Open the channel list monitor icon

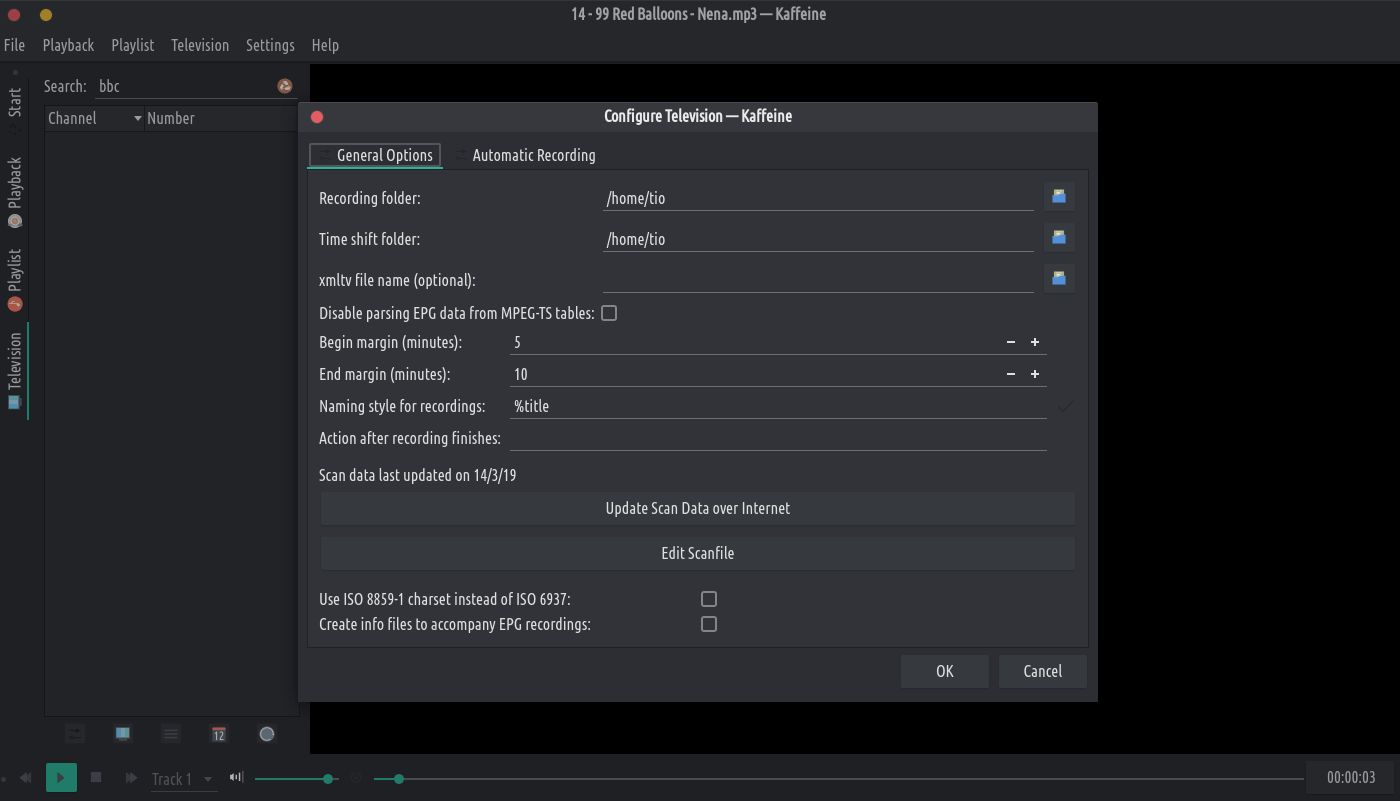coord(122,734)
